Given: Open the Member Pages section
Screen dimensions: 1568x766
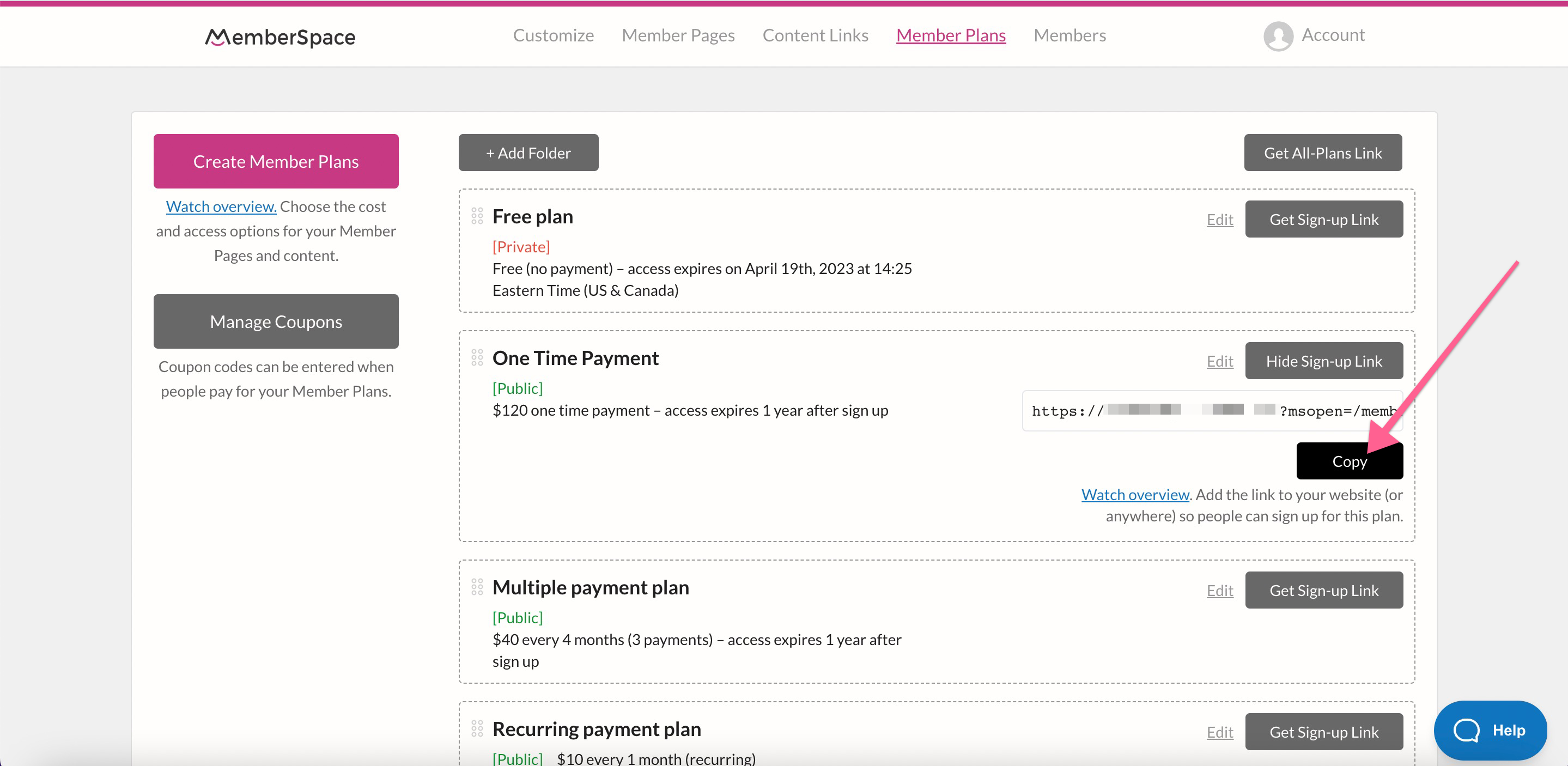Looking at the screenshot, I should click(678, 35).
